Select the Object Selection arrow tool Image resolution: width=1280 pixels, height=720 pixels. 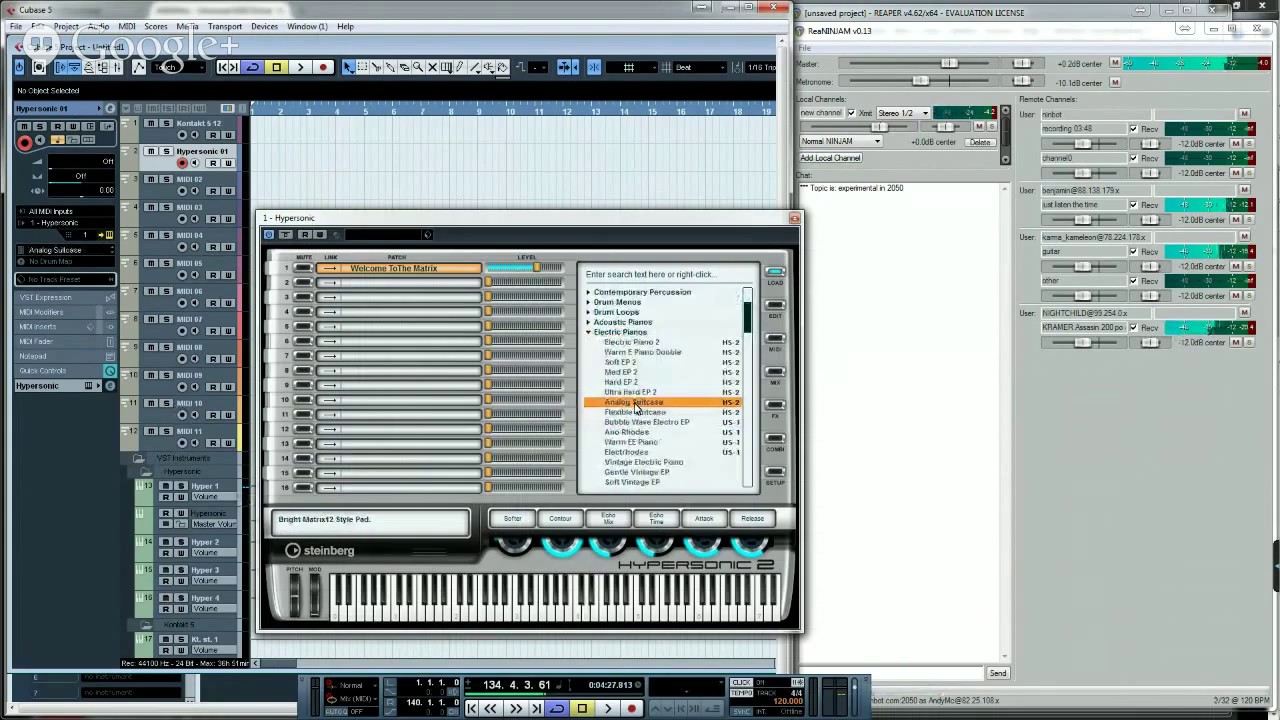tap(348, 67)
